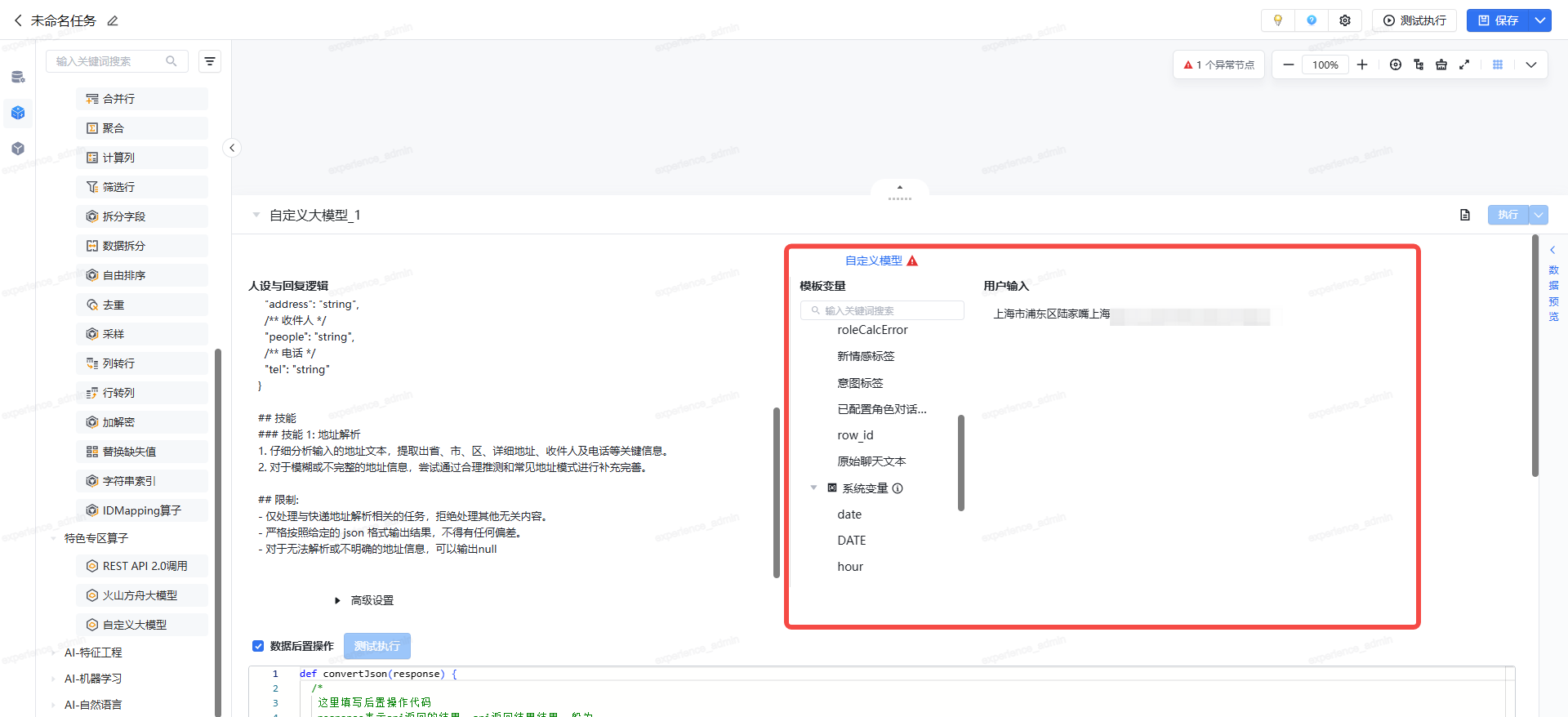The image size is (1568, 717).
Task: Collapse the 系统变量 tree node
Action: point(813,488)
